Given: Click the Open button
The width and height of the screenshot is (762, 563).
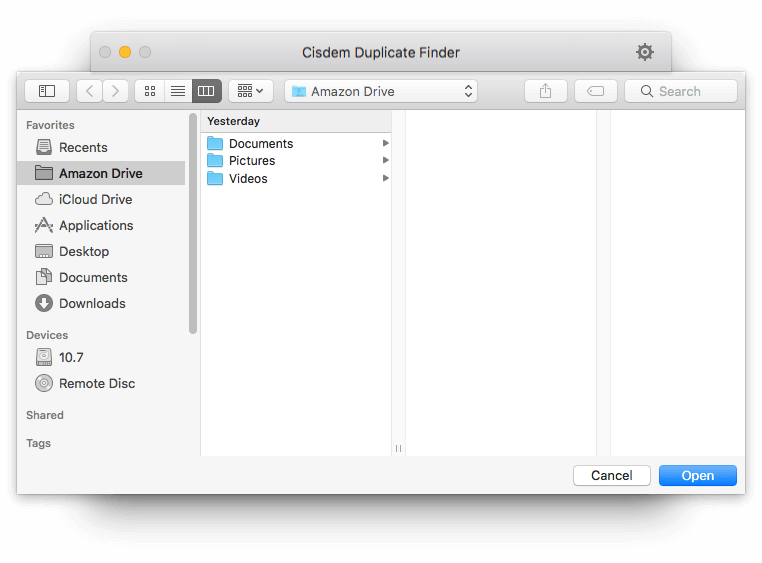Looking at the screenshot, I should [697, 475].
